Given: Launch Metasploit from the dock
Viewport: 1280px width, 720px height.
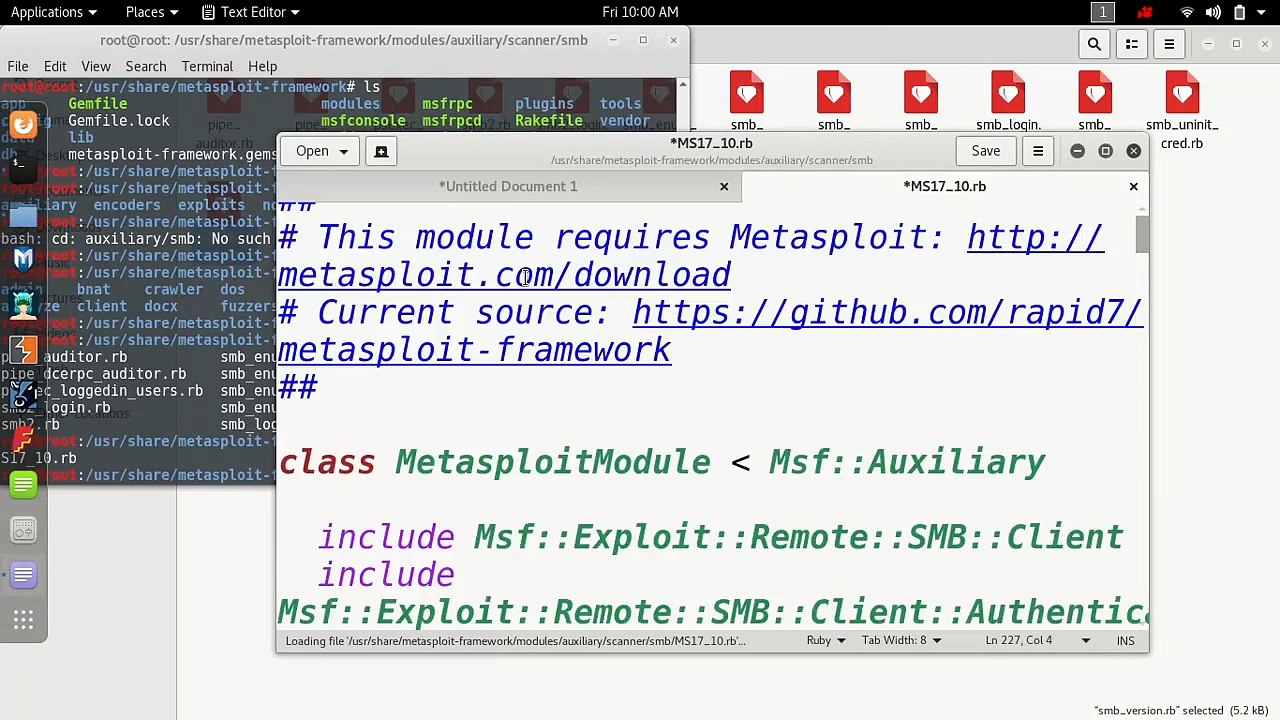Looking at the screenshot, I should (24, 258).
